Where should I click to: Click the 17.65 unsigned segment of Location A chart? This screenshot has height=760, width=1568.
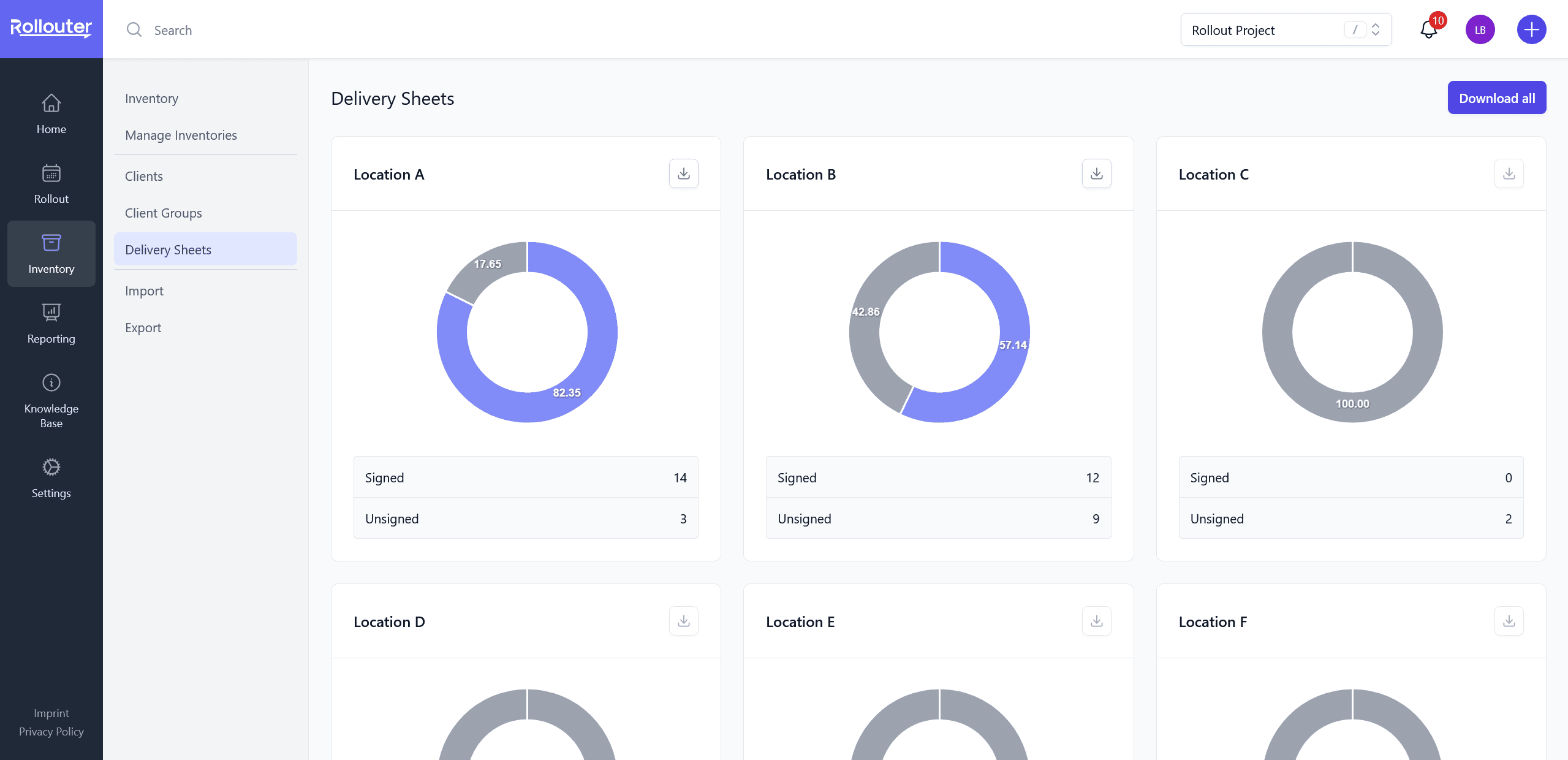pyautogui.click(x=488, y=264)
